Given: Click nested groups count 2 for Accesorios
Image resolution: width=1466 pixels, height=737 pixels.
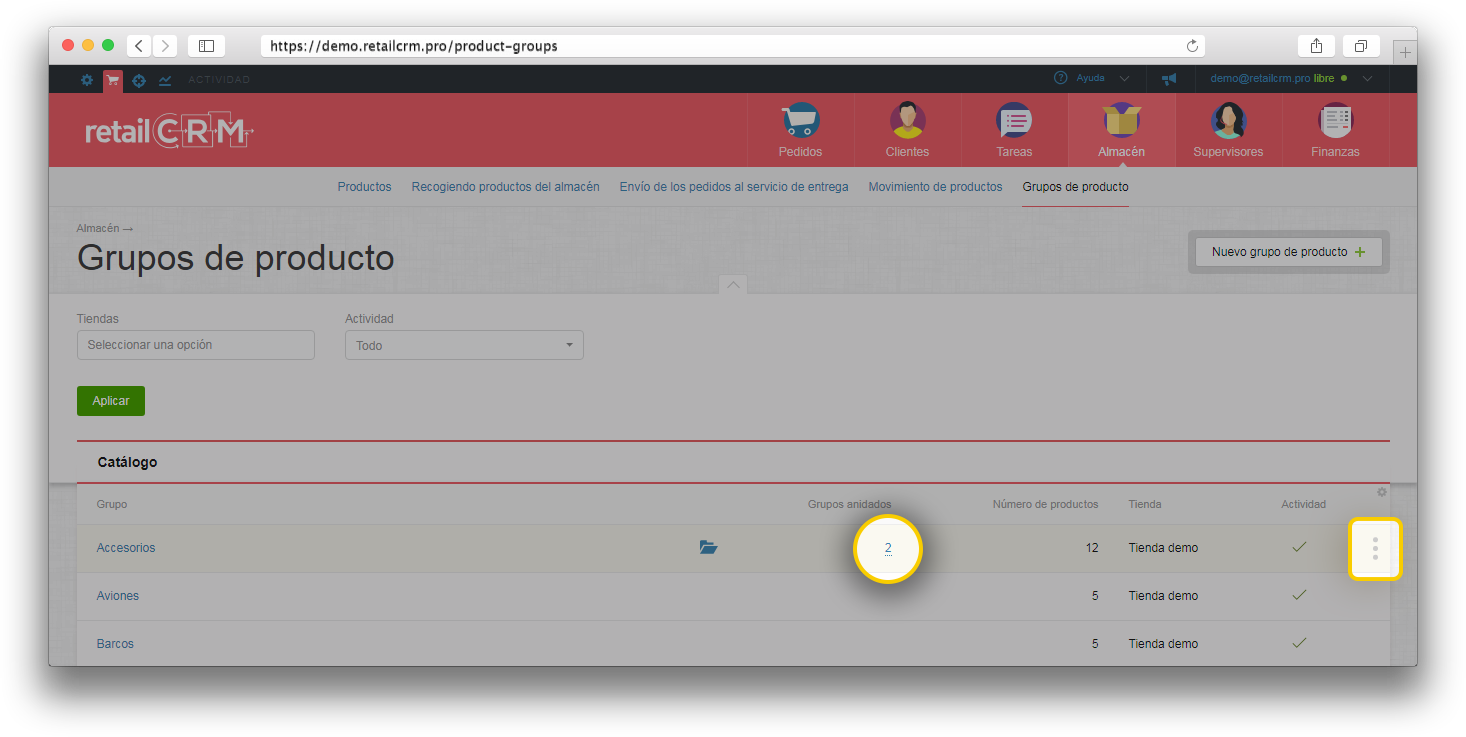Looking at the screenshot, I should coord(888,548).
